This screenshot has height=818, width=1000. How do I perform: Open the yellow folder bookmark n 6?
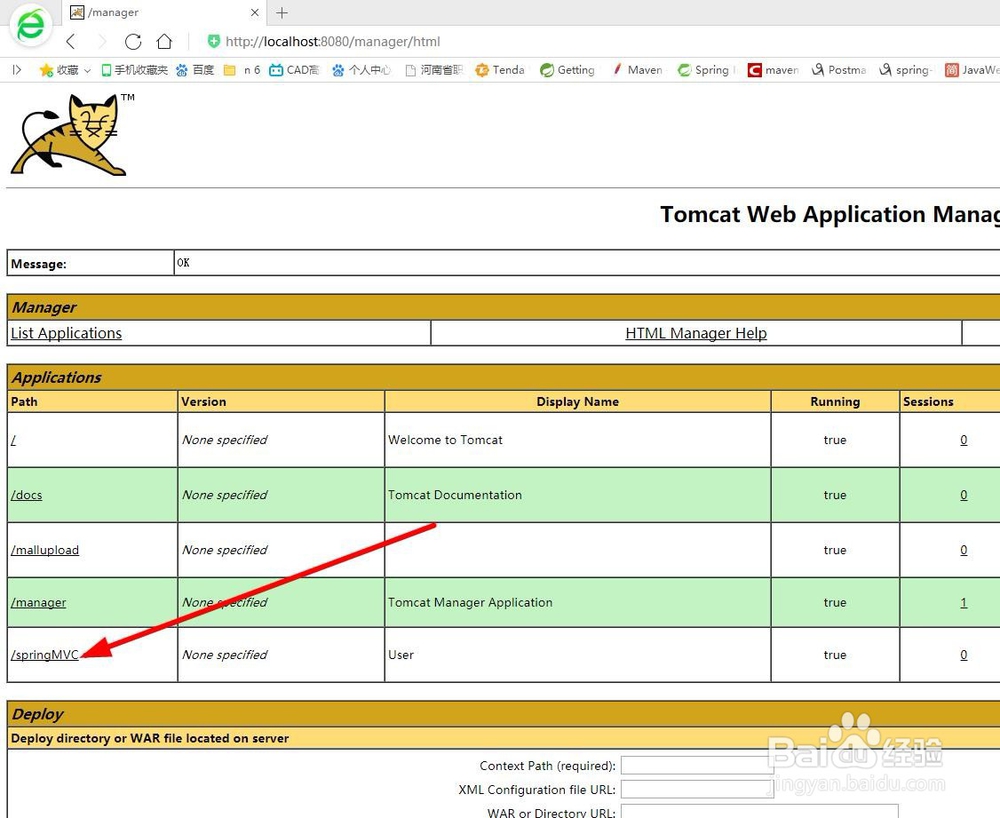coord(242,69)
